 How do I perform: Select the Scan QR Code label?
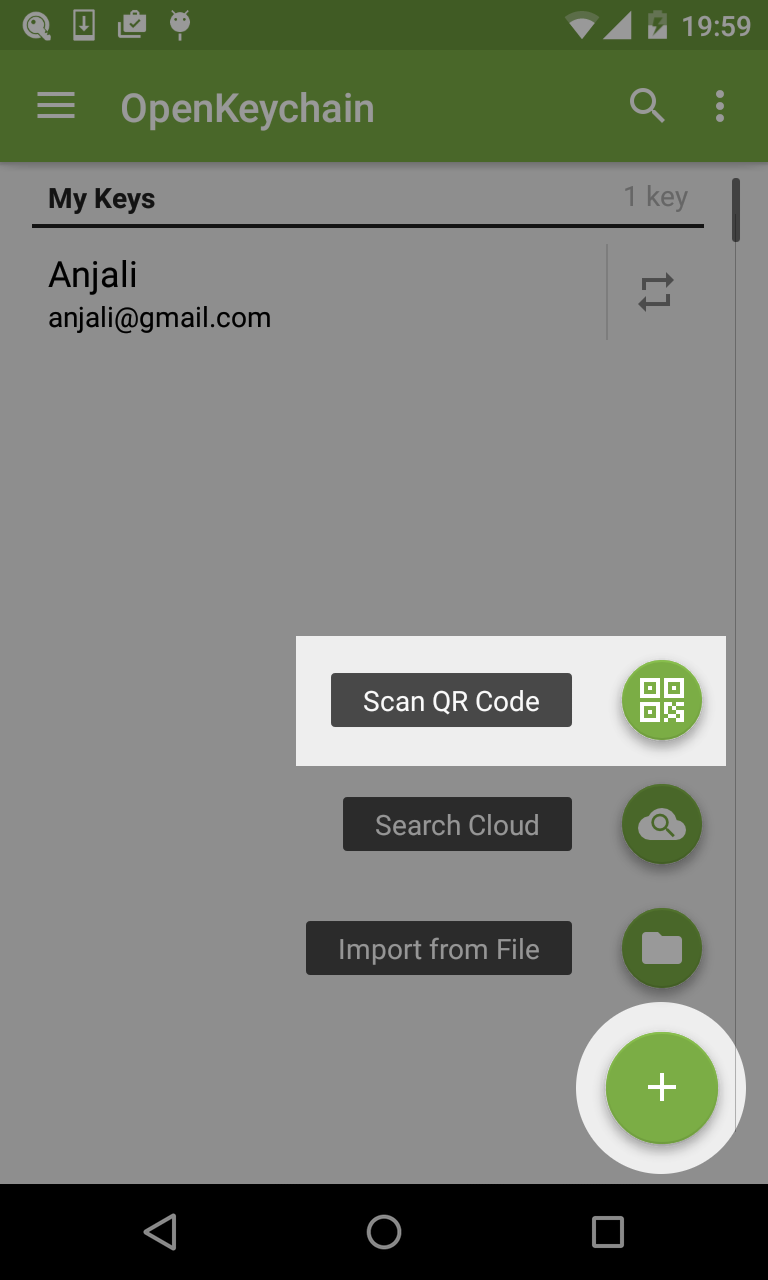(451, 700)
